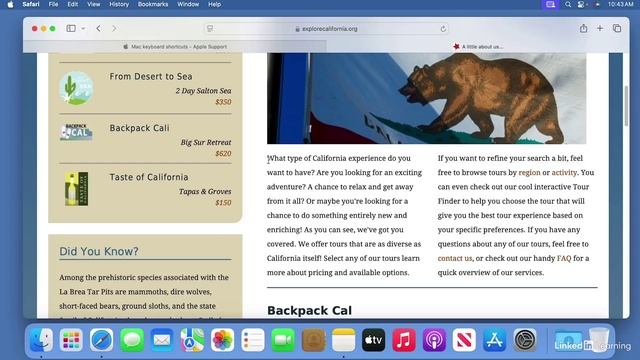The image size is (640, 360).
Task: Follow the contact us link
Action: coord(454,258)
